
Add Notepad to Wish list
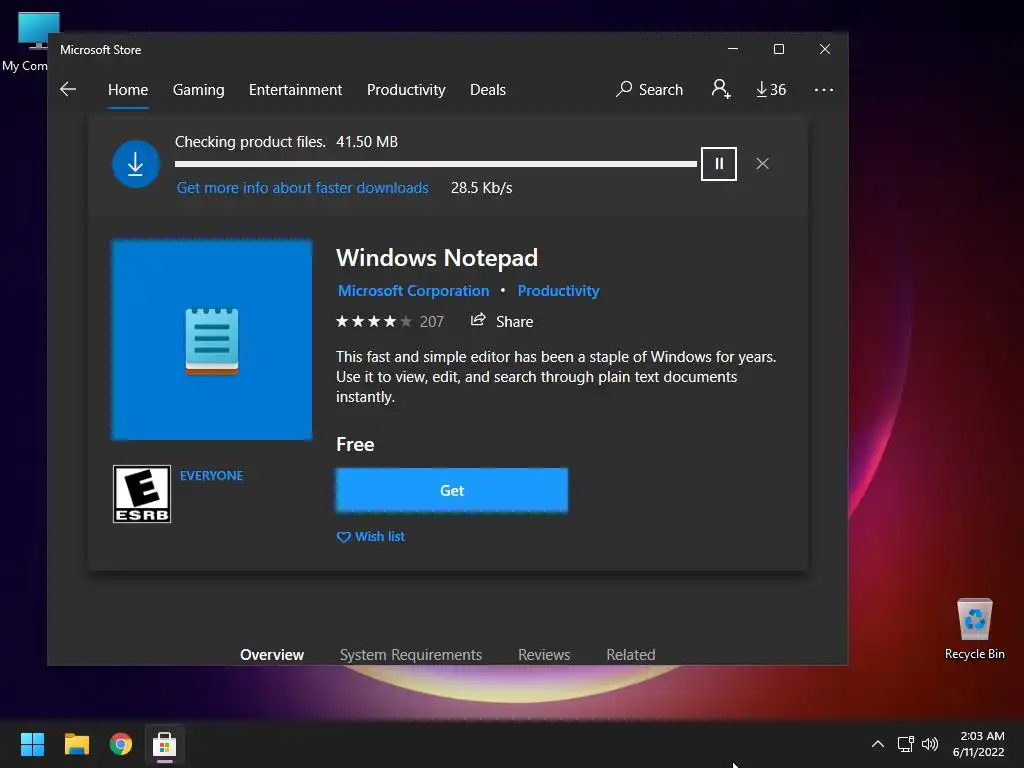tap(370, 536)
